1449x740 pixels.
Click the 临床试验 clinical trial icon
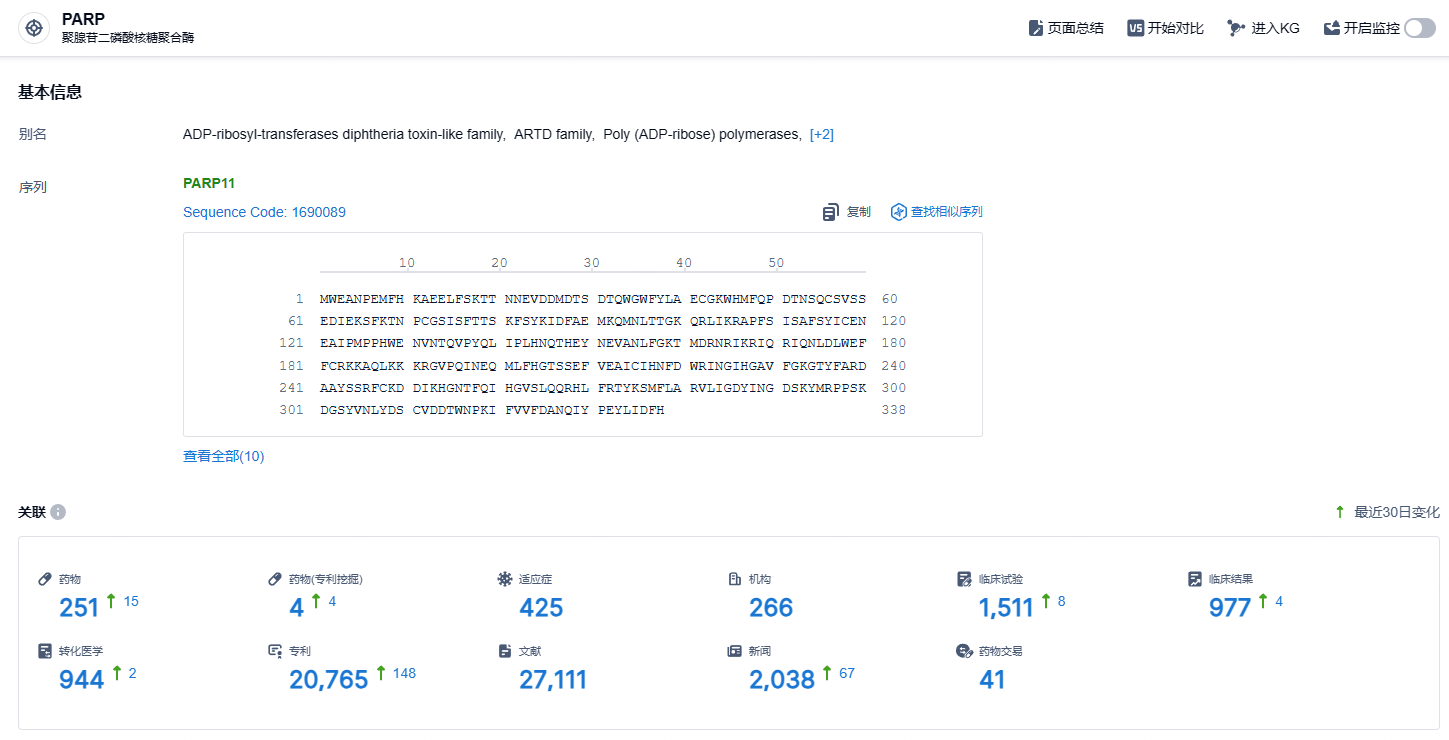(x=964, y=579)
